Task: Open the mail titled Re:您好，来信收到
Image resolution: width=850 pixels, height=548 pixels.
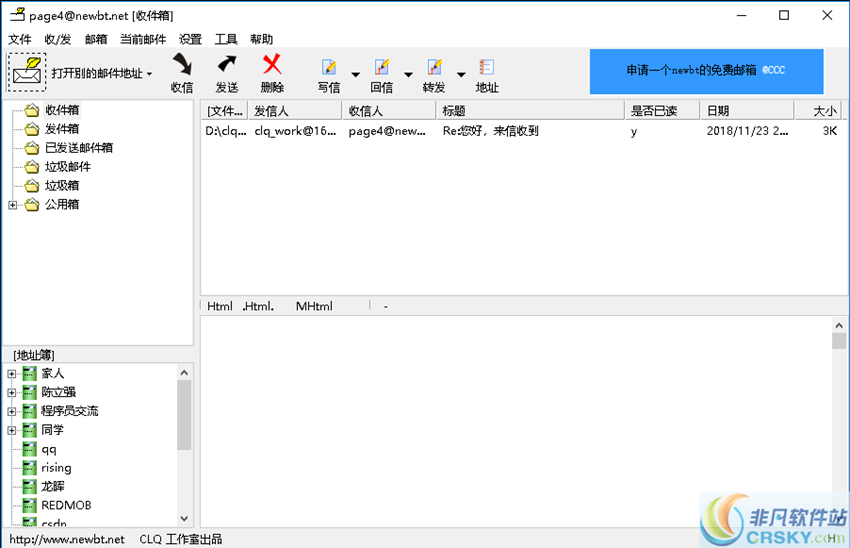Action: pyautogui.click(x=491, y=131)
